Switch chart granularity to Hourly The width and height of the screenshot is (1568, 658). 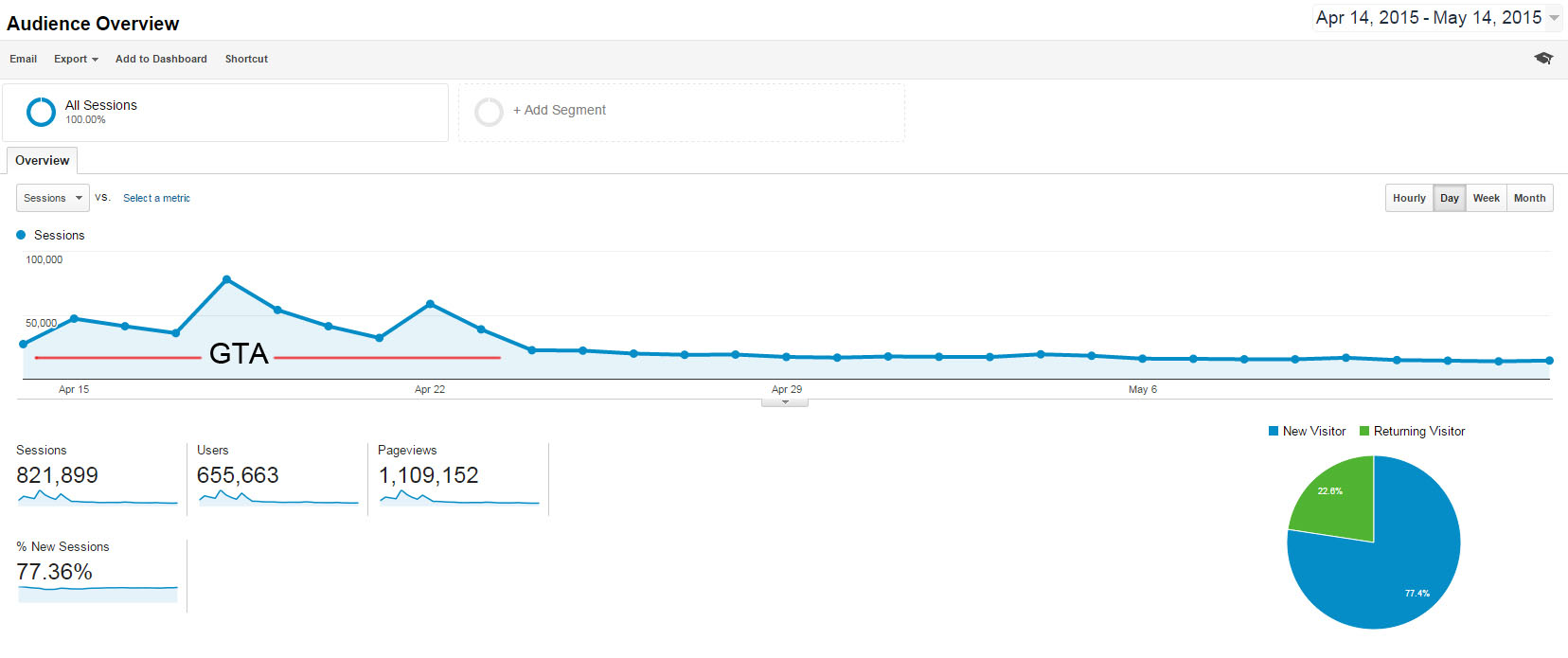tap(1409, 198)
